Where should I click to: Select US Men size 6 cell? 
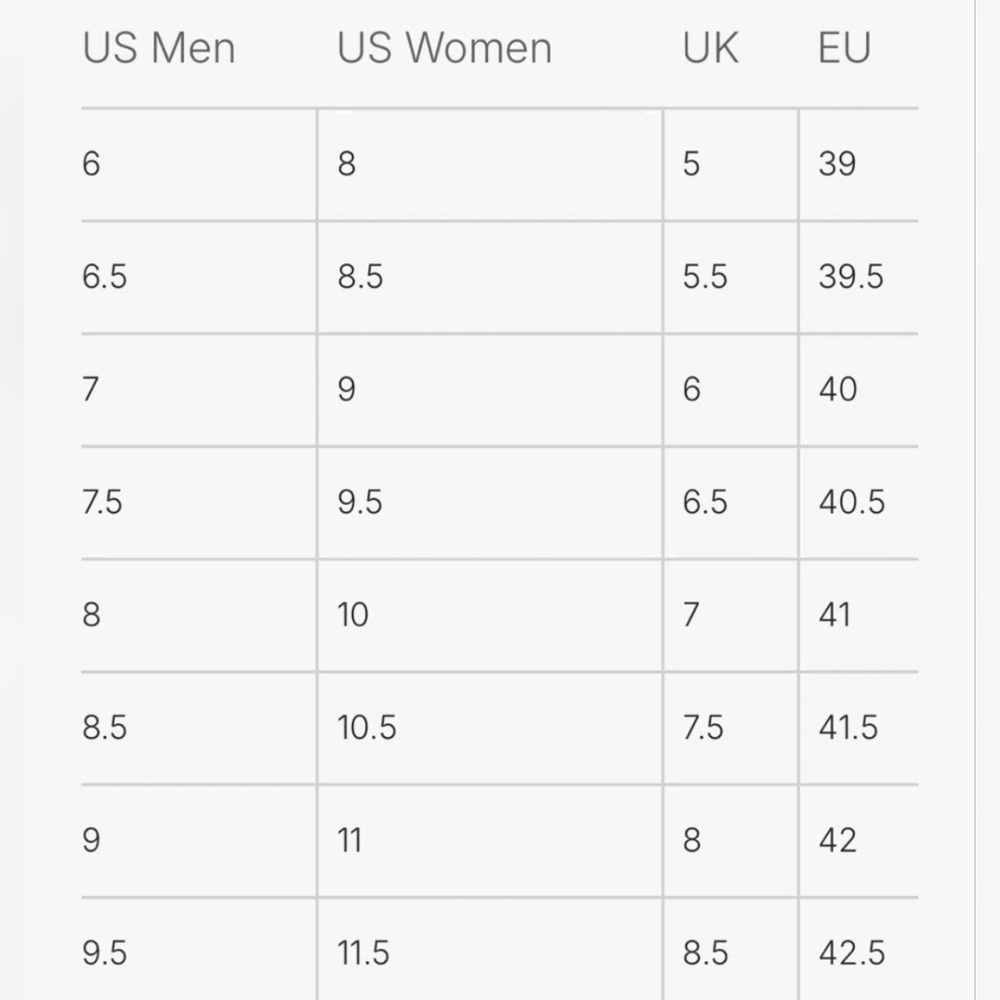click(199, 165)
